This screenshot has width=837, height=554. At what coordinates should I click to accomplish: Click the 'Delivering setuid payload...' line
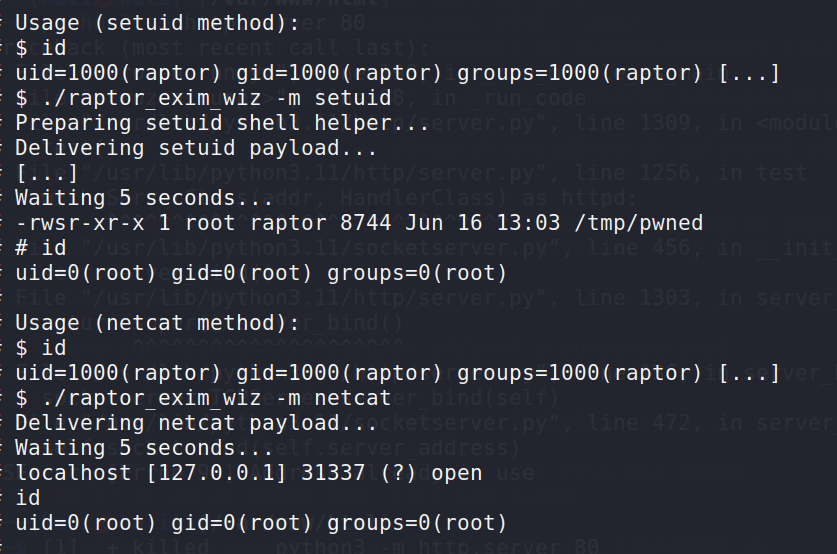tap(196, 148)
